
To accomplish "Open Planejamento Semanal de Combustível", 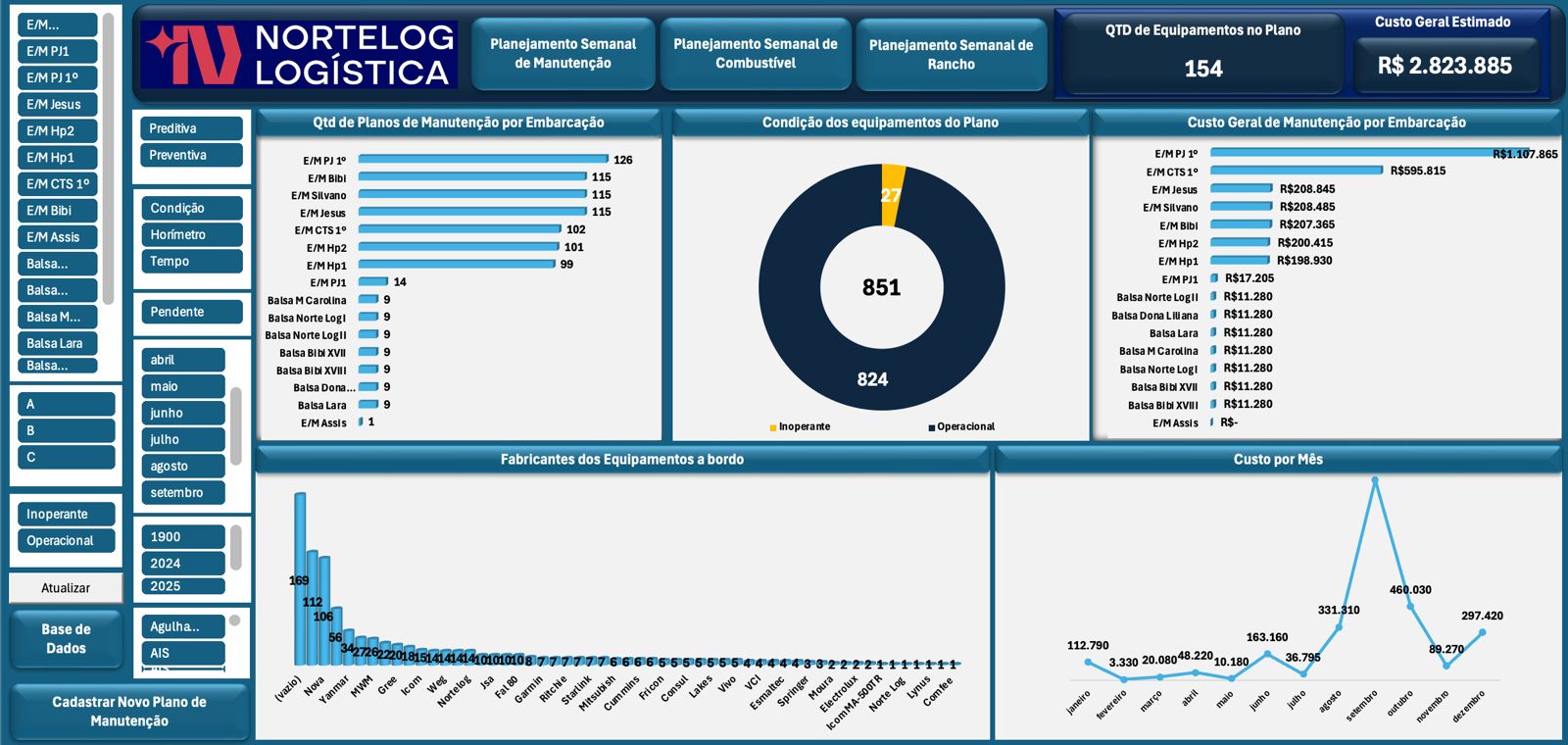I will click(755, 54).
